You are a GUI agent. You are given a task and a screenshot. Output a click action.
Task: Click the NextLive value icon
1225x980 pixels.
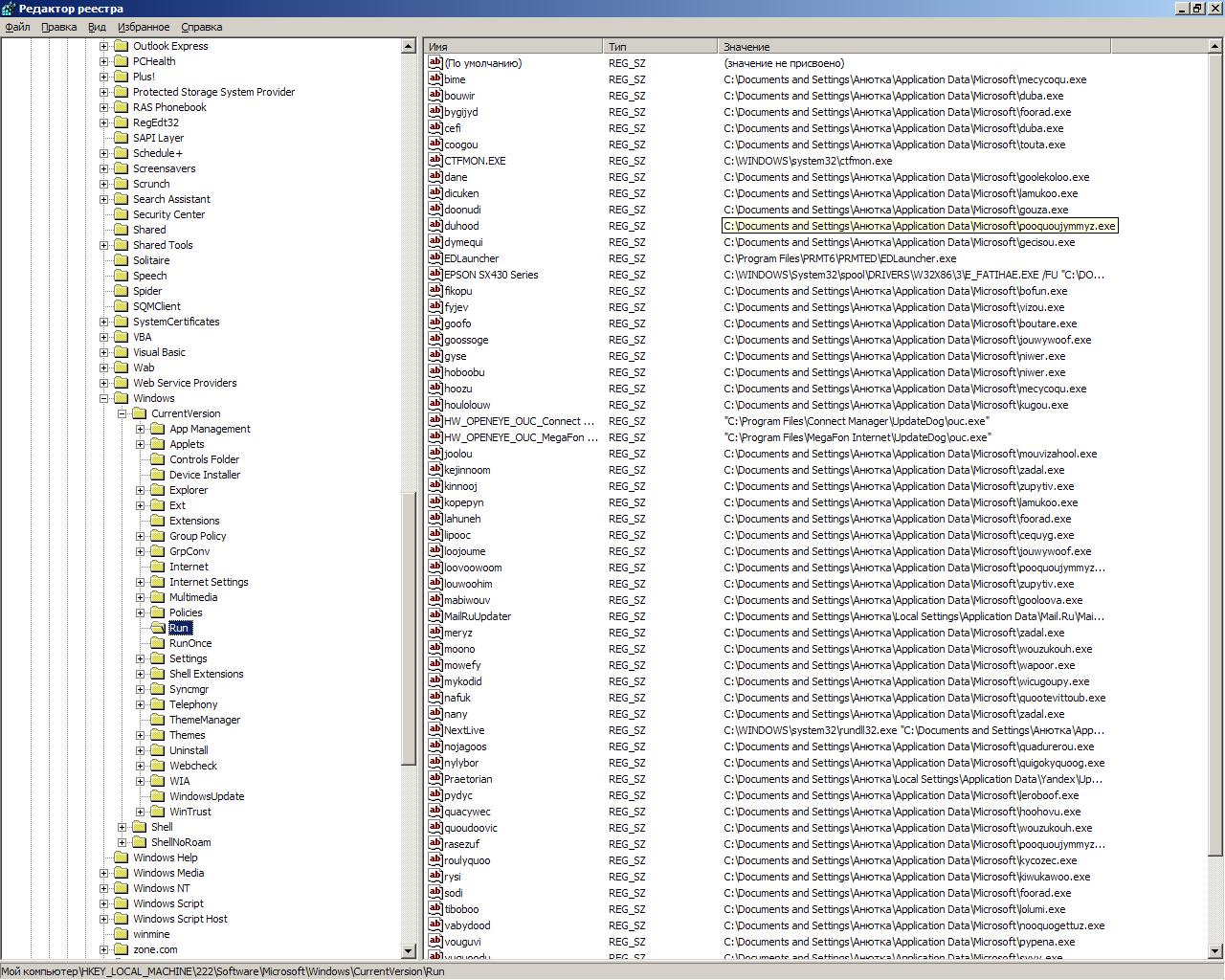(x=435, y=730)
